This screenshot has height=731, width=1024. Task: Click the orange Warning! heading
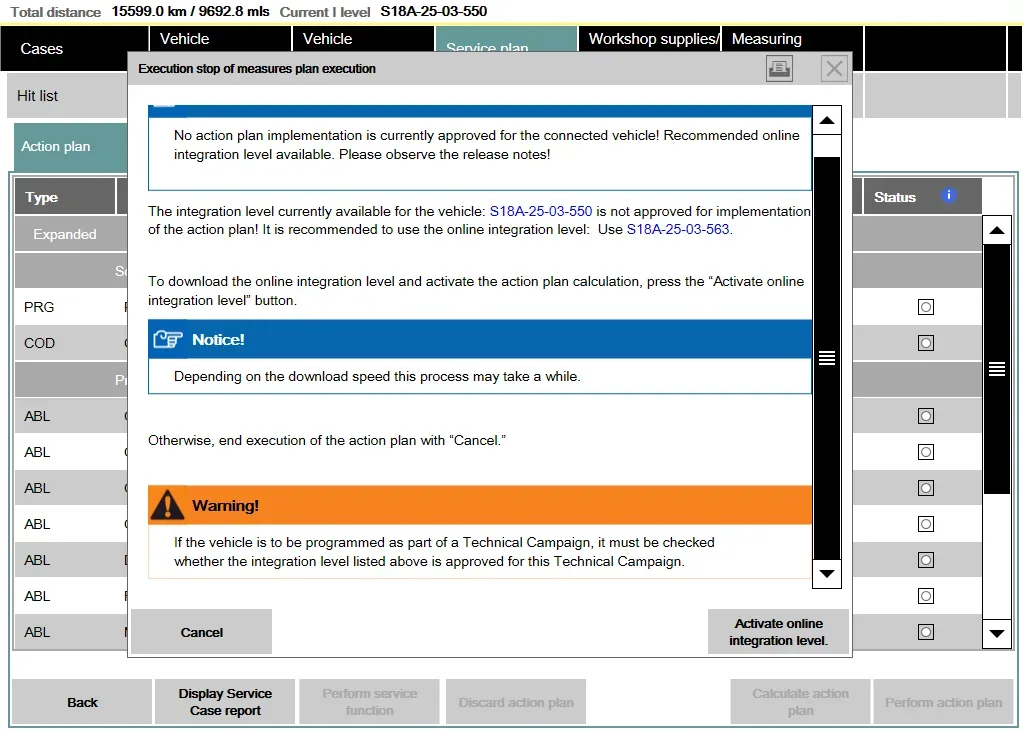point(225,506)
